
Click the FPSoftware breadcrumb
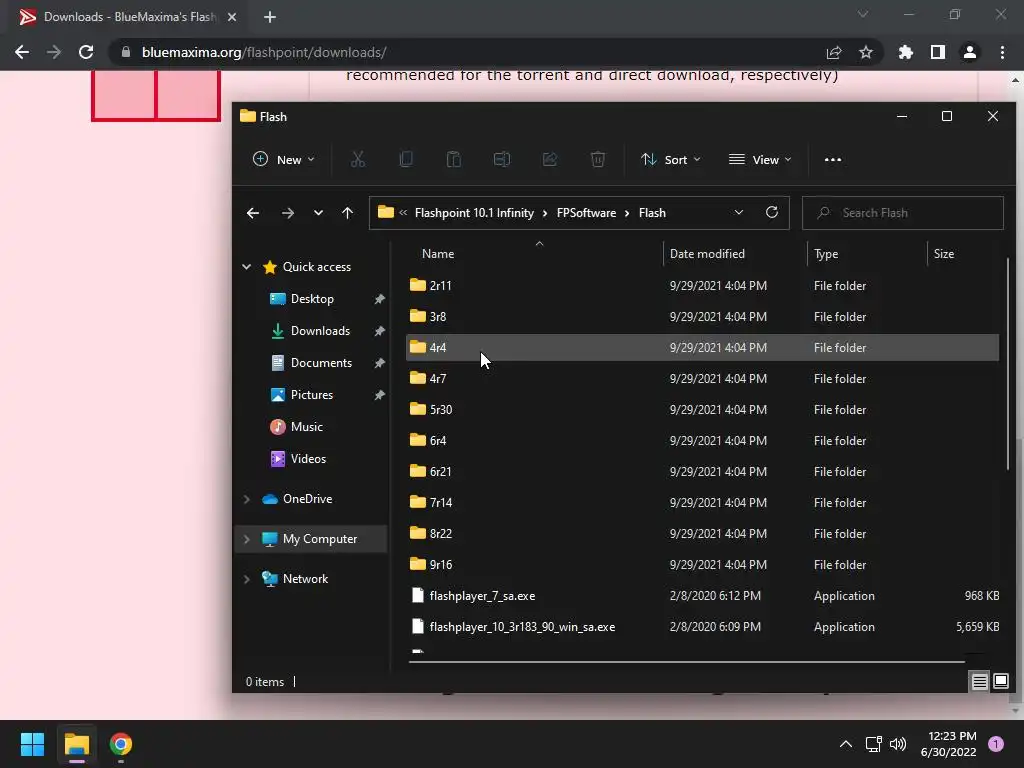click(586, 213)
